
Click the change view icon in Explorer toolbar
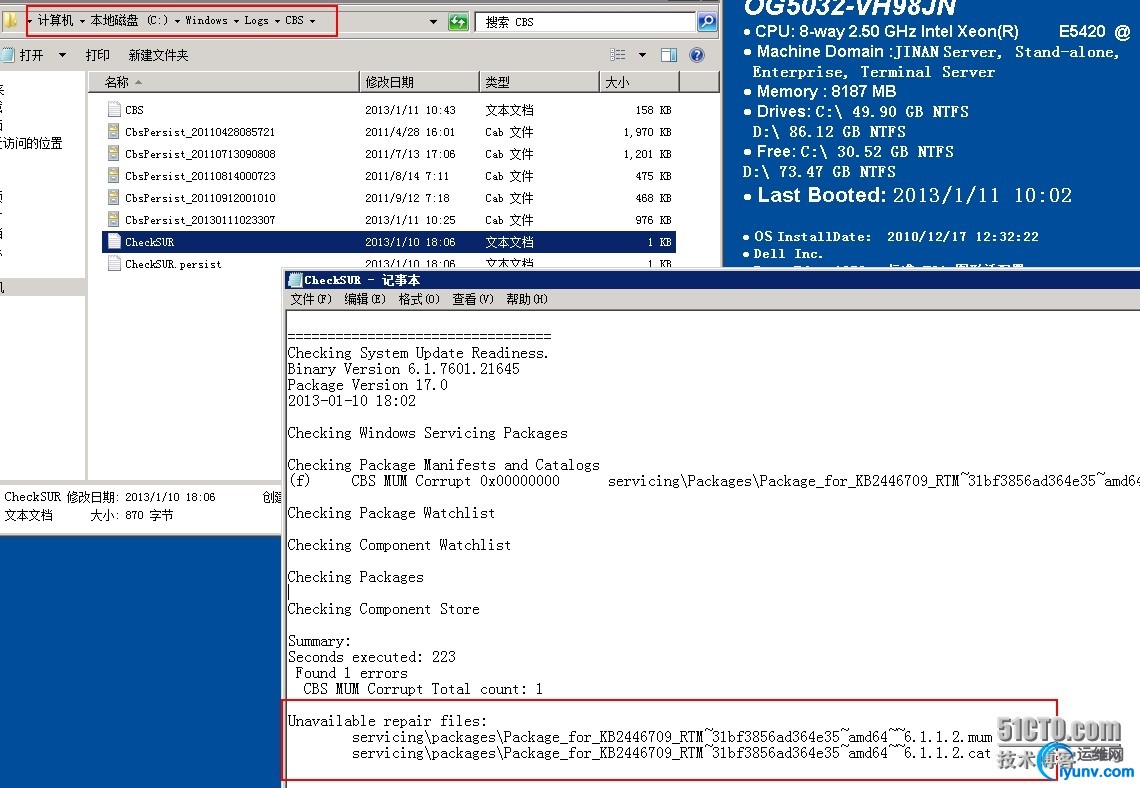(618, 55)
